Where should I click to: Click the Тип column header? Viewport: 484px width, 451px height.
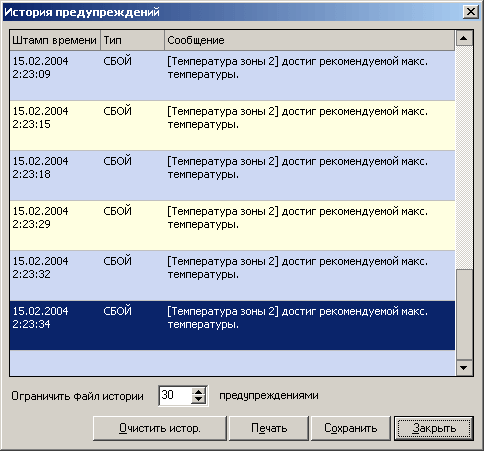[132, 40]
